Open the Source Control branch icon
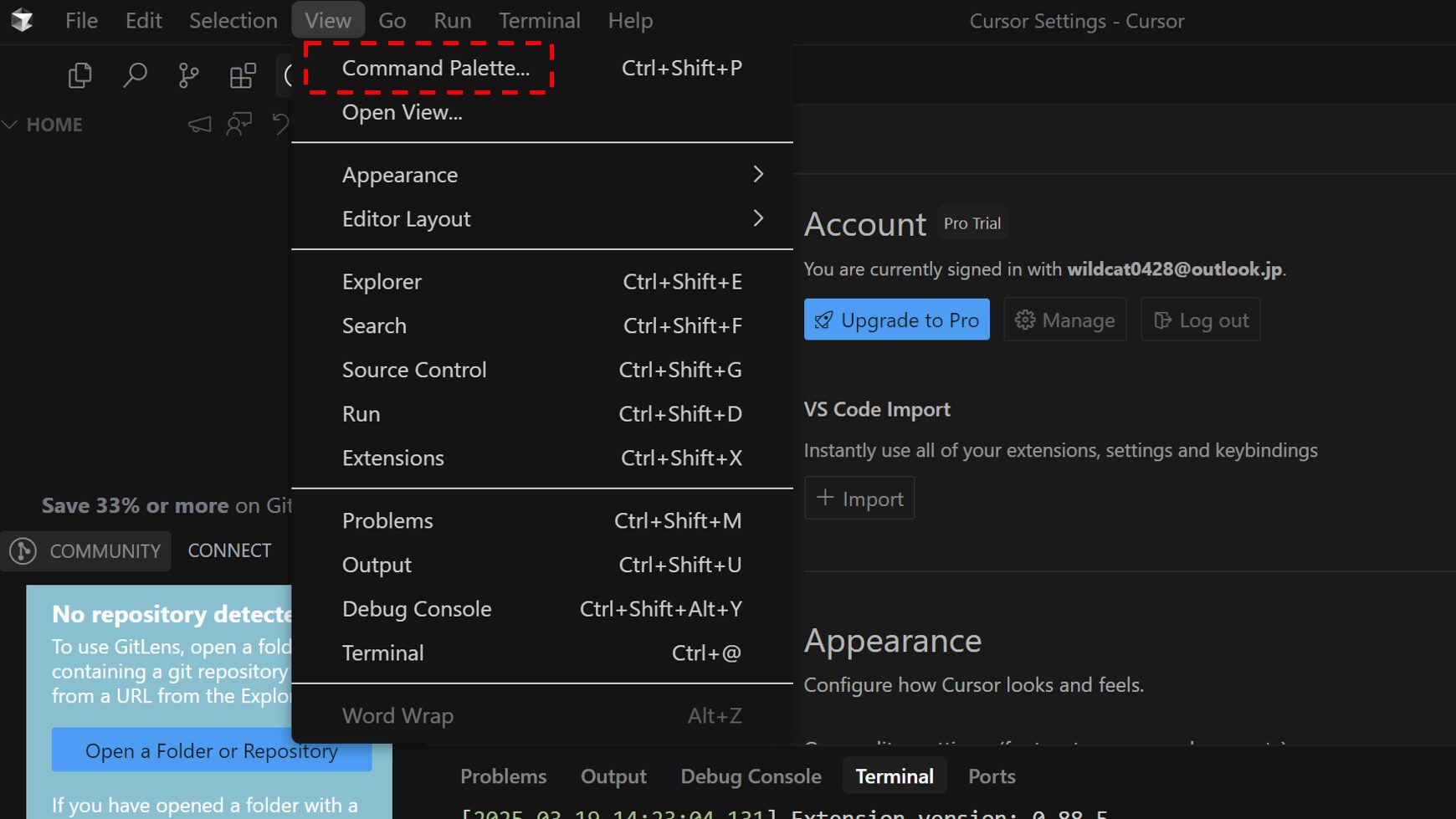1456x819 pixels. coord(189,75)
